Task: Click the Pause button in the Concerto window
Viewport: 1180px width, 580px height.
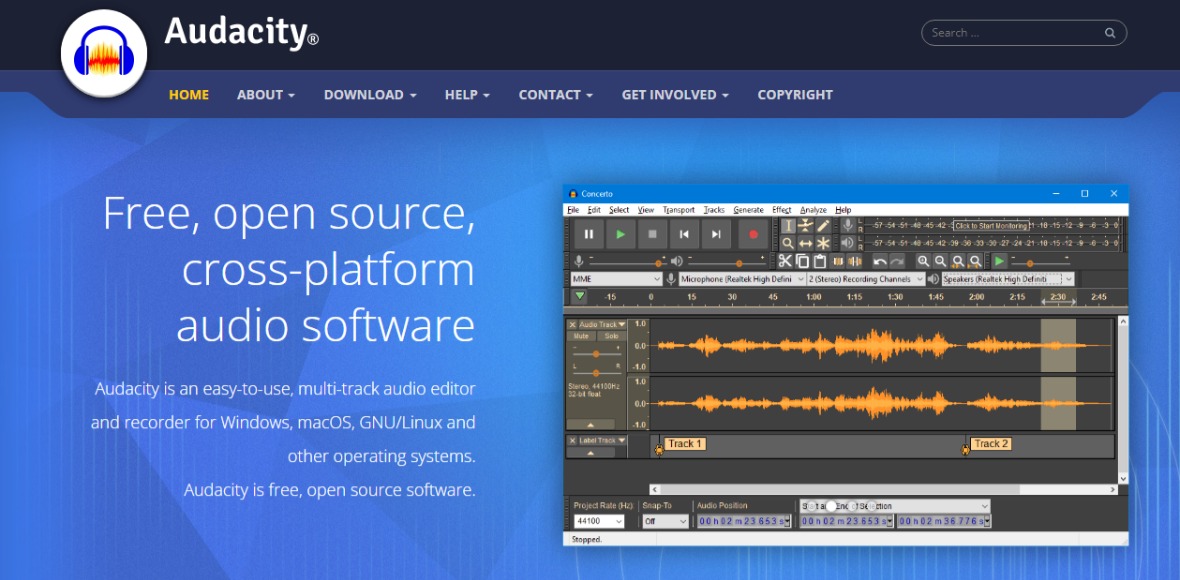Action: click(588, 234)
